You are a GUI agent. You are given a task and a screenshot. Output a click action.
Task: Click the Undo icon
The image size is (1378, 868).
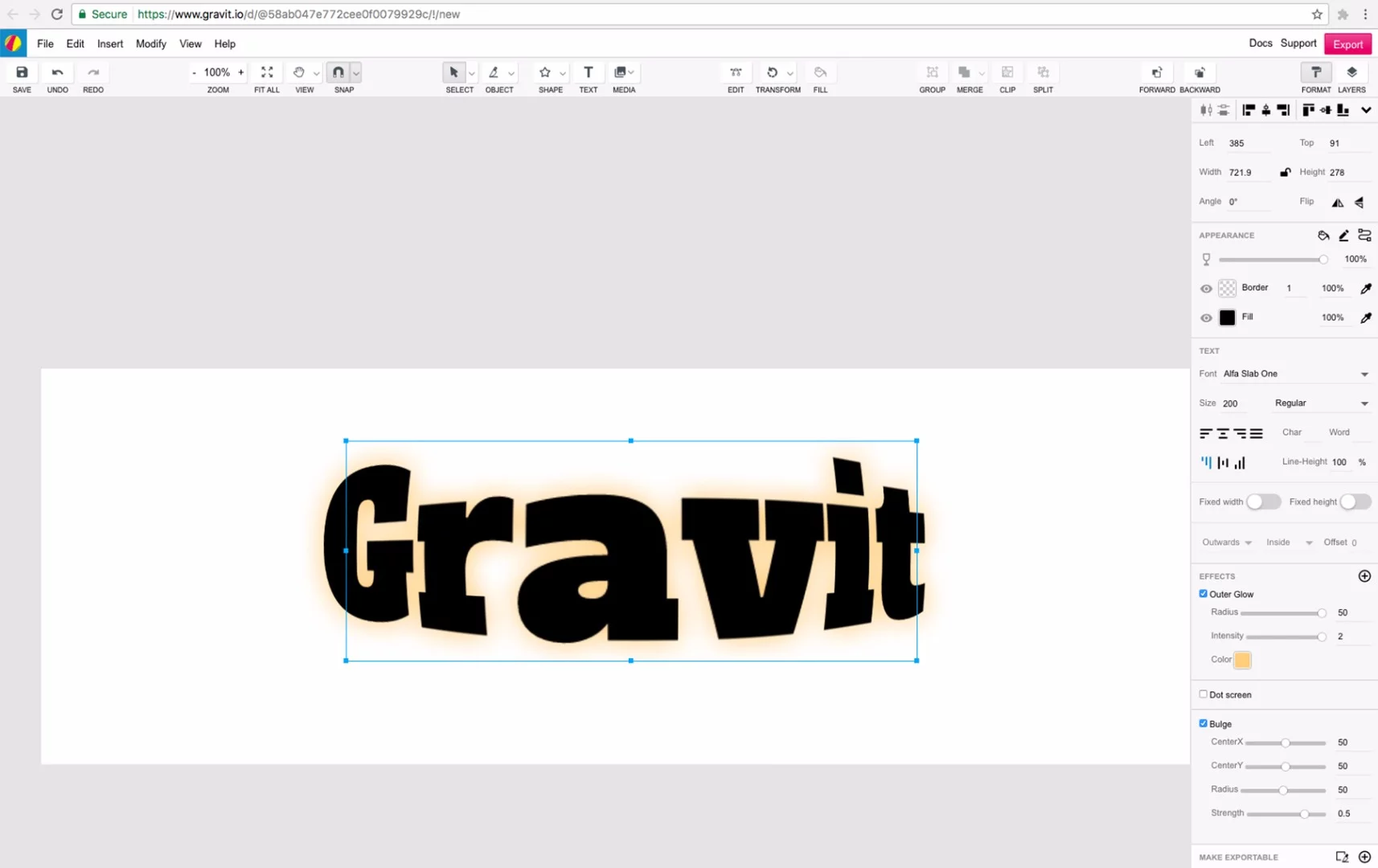point(57,72)
